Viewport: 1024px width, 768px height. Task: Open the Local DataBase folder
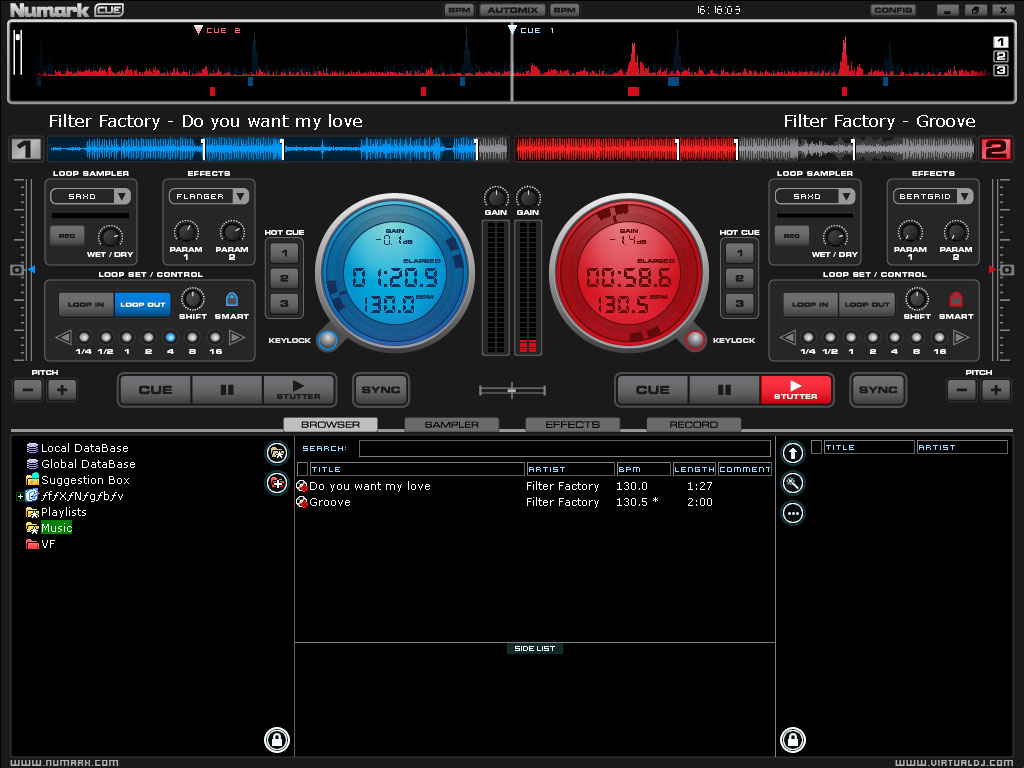[x=85, y=448]
